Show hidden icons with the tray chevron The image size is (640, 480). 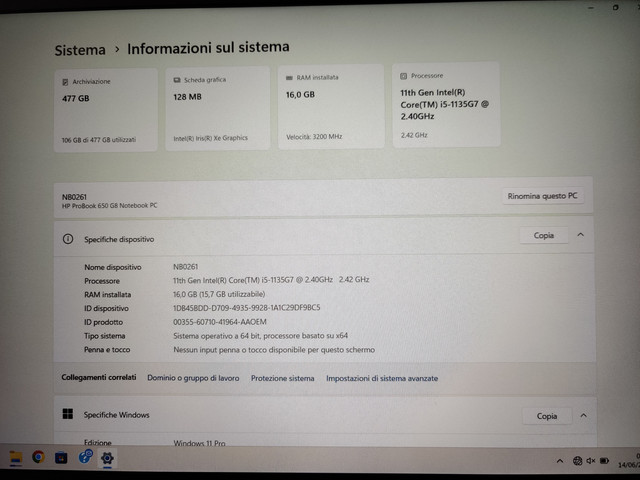[x=560, y=460]
